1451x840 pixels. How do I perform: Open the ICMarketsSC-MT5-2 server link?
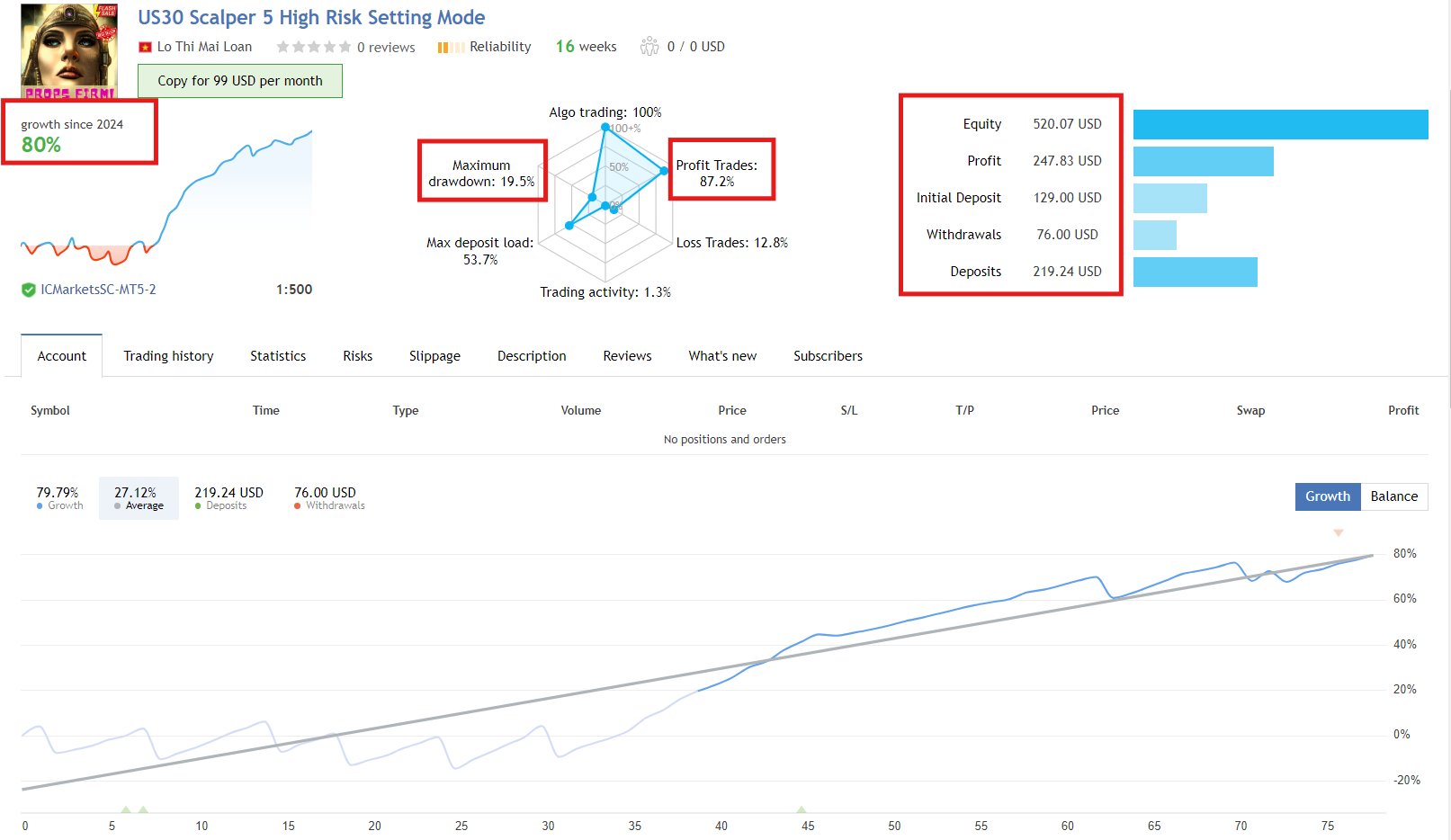[x=98, y=290]
